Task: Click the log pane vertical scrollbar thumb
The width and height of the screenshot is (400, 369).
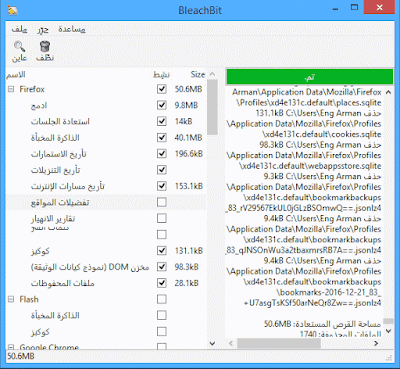Action: point(388,321)
